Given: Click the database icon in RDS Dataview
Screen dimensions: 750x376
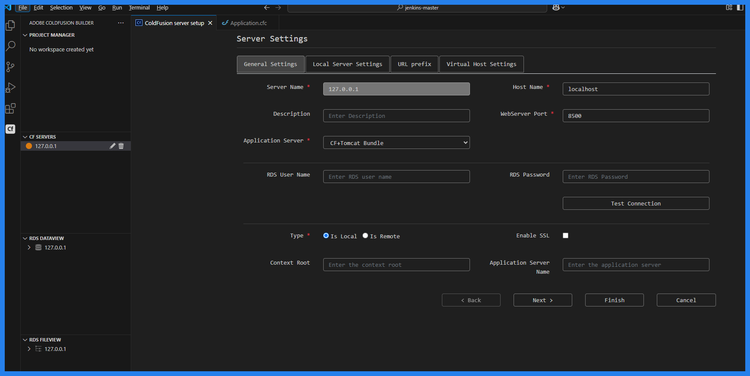Looking at the screenshot, I should (38, 247).
